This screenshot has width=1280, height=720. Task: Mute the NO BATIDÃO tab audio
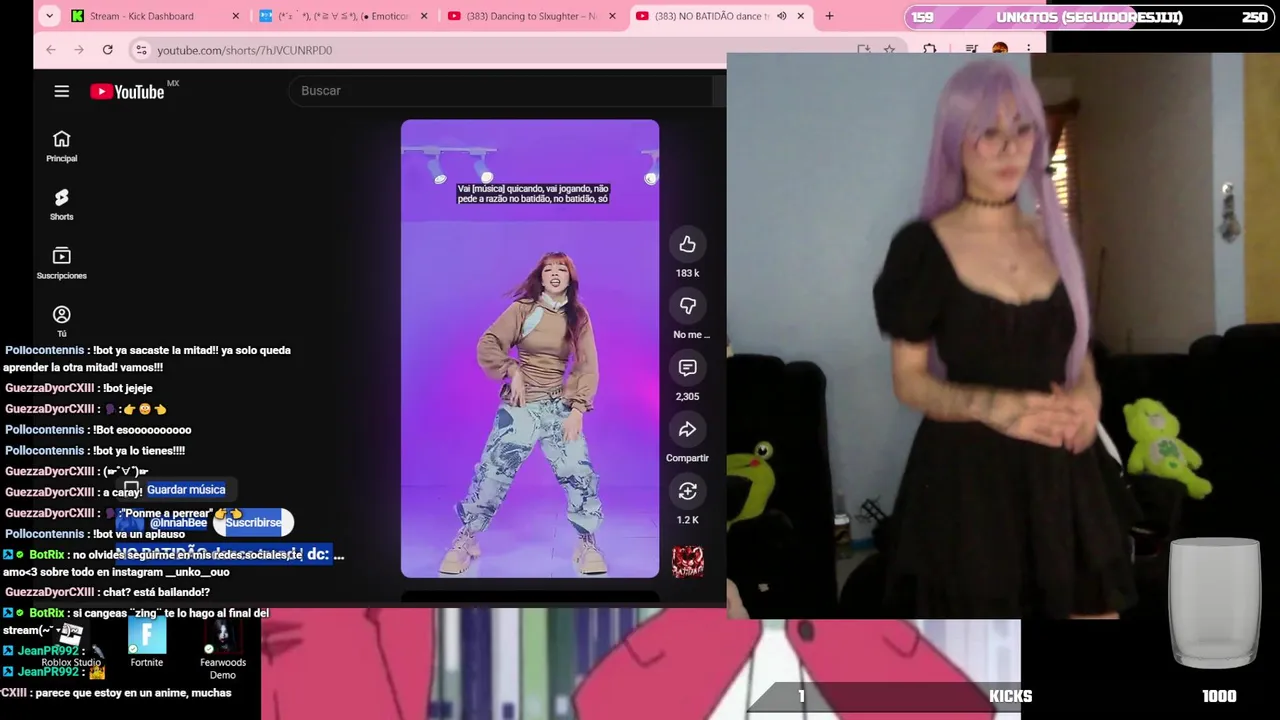tap(782, 16)
